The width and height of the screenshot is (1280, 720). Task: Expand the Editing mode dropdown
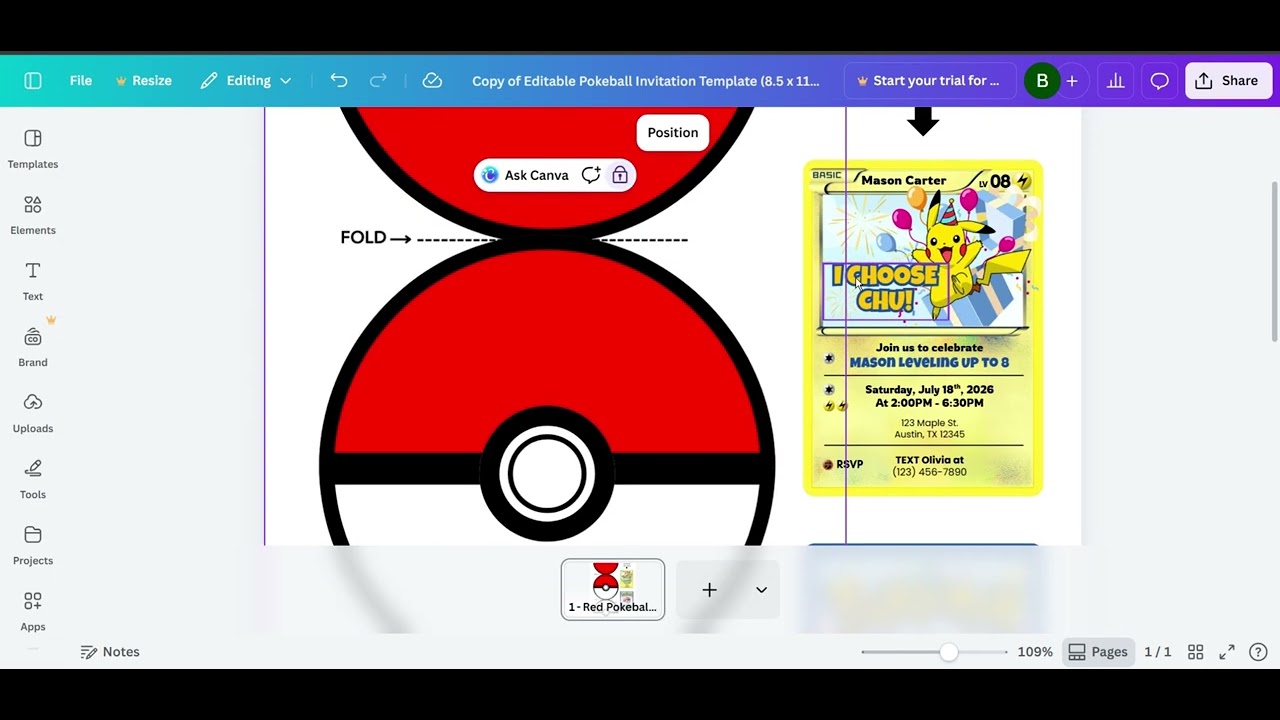click(x=245, y=81)
